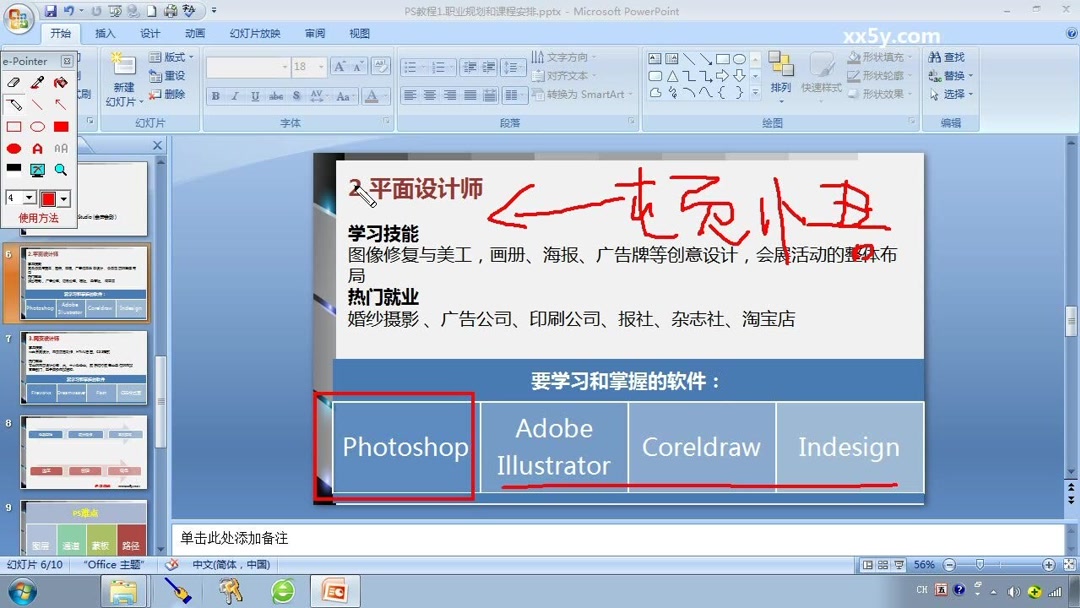Choose the rectangle outline tool in e-Pointer
1080x608 pixels.
16,125
